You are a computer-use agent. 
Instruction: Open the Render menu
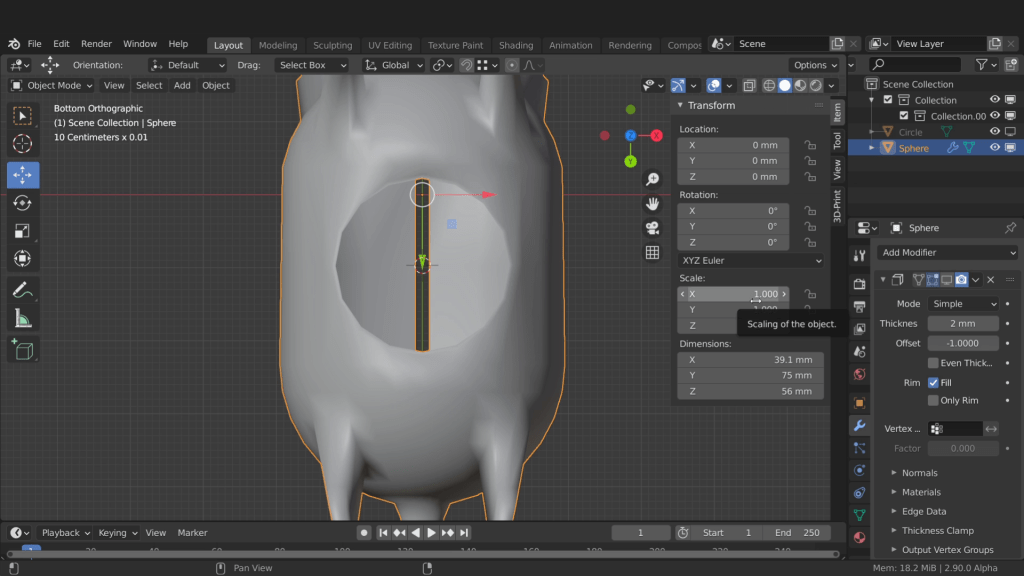click(96, 44)
